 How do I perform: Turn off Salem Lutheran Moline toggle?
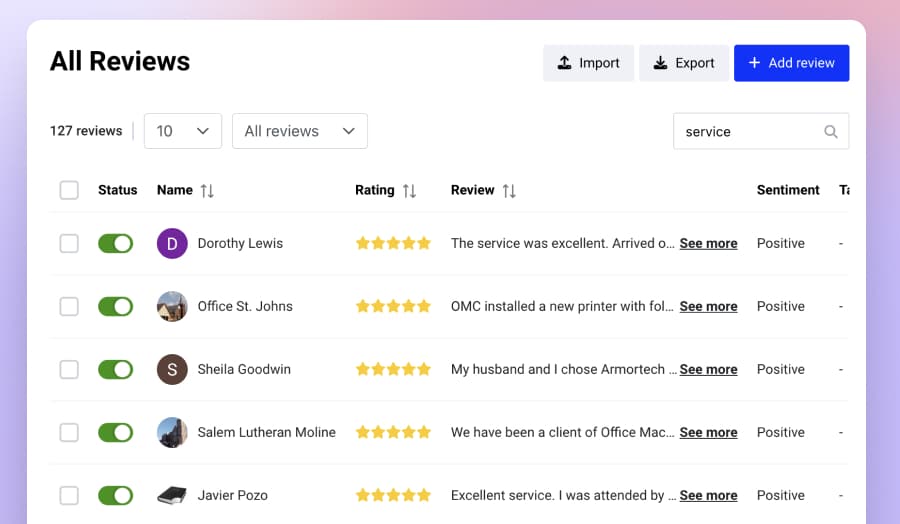[x=115, y=432]
